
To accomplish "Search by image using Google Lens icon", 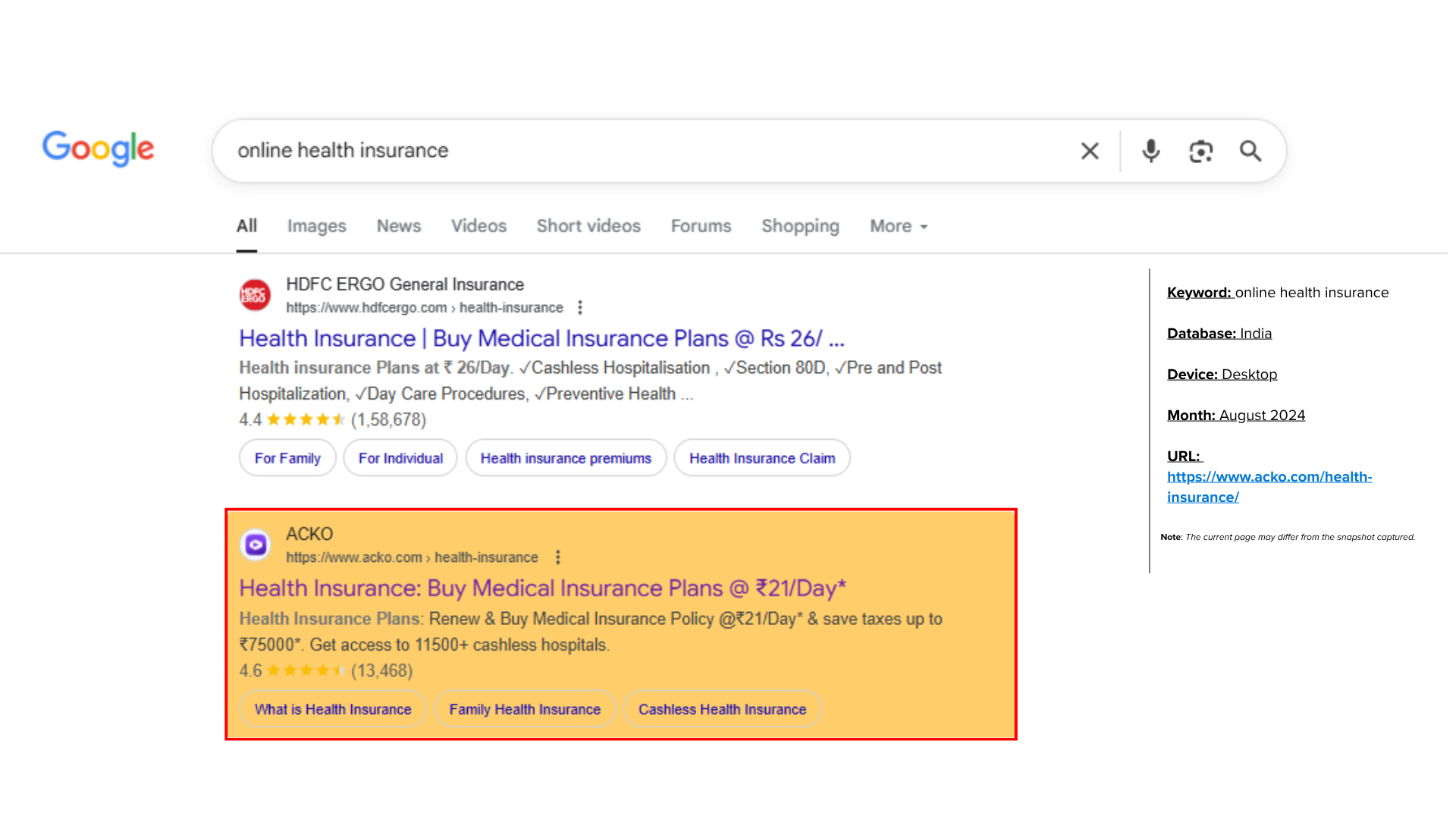I will point(1200,151).
